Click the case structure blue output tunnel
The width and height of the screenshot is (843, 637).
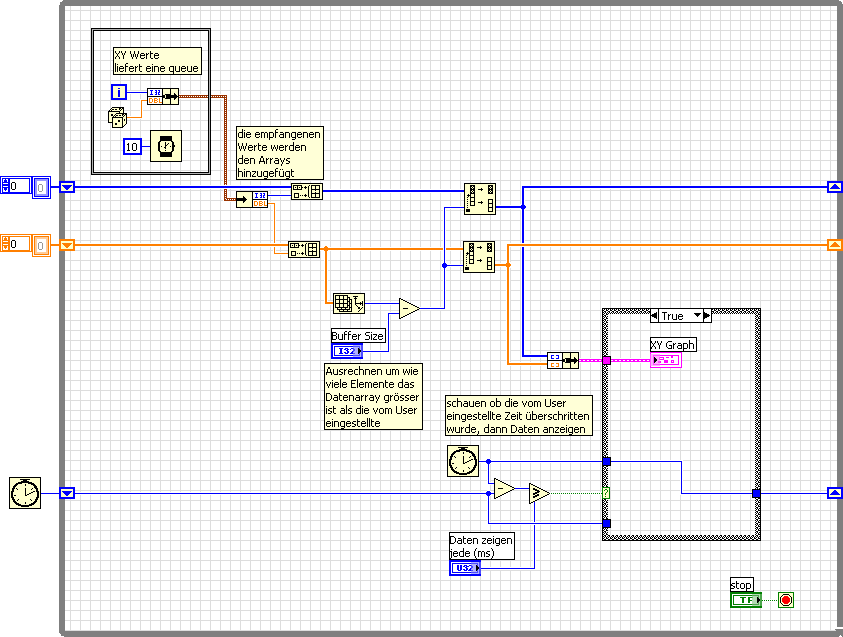756,493
